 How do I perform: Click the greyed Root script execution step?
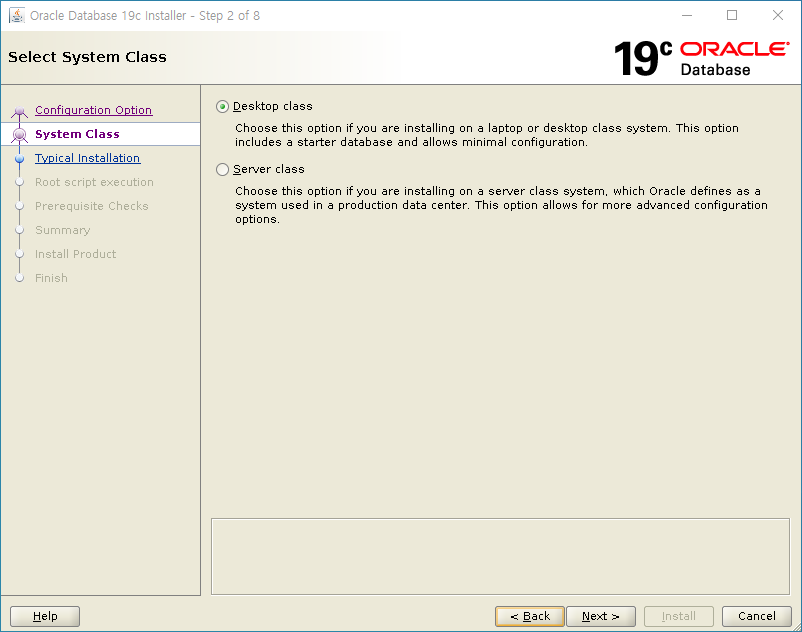tap(94, 182)
